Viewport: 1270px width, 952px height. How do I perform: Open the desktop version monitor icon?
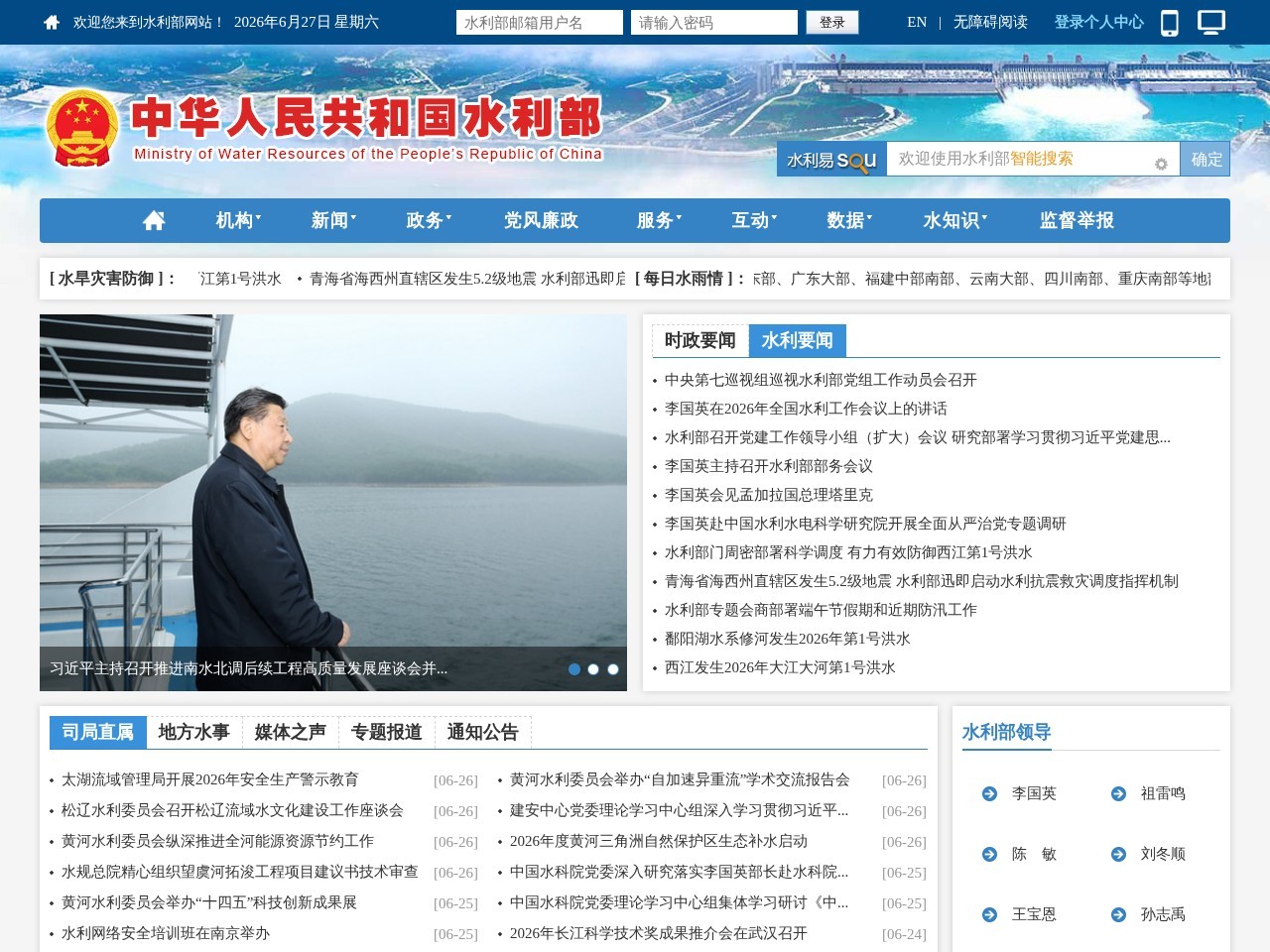1211,22
